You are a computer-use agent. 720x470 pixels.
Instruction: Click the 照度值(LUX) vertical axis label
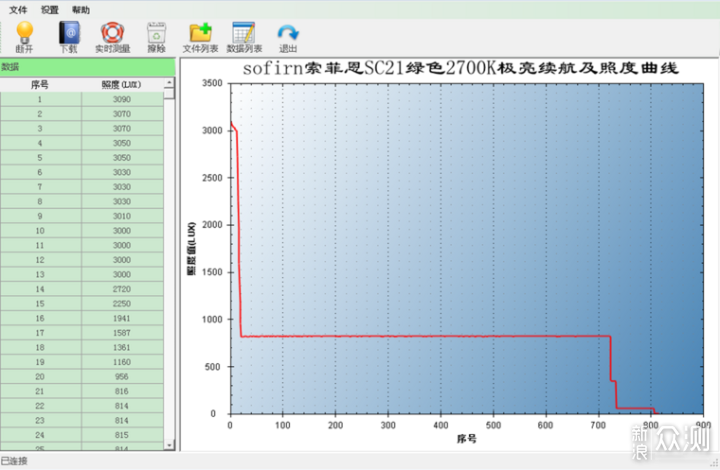pos(191,249)
